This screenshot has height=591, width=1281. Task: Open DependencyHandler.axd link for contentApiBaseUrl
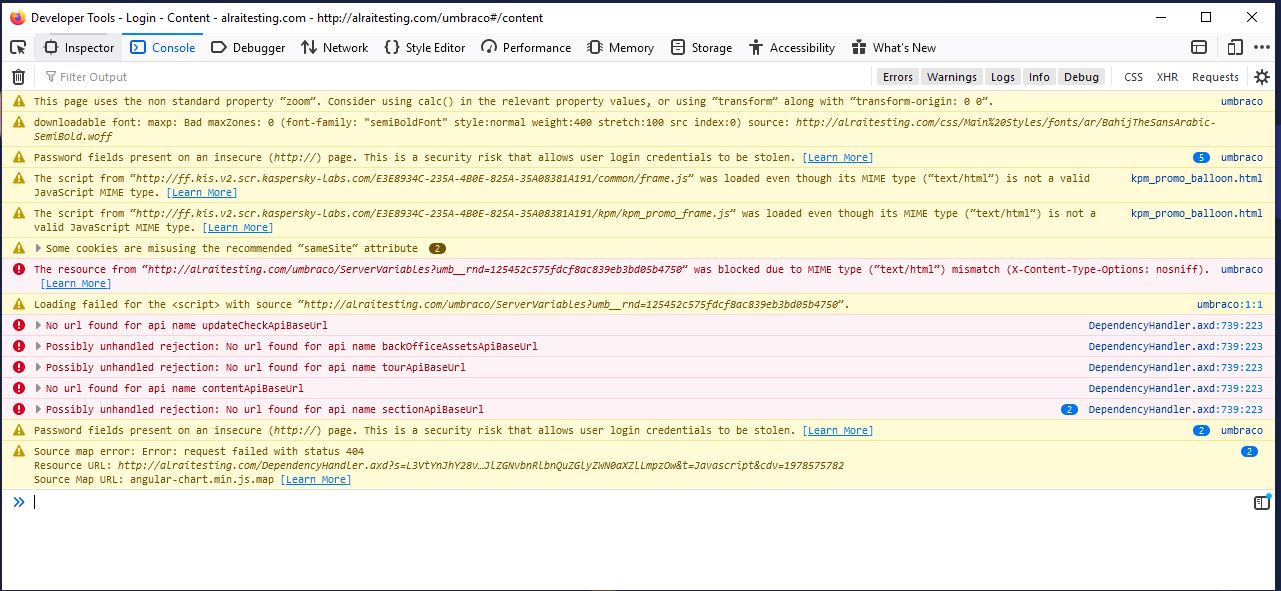coord(1175,388)
